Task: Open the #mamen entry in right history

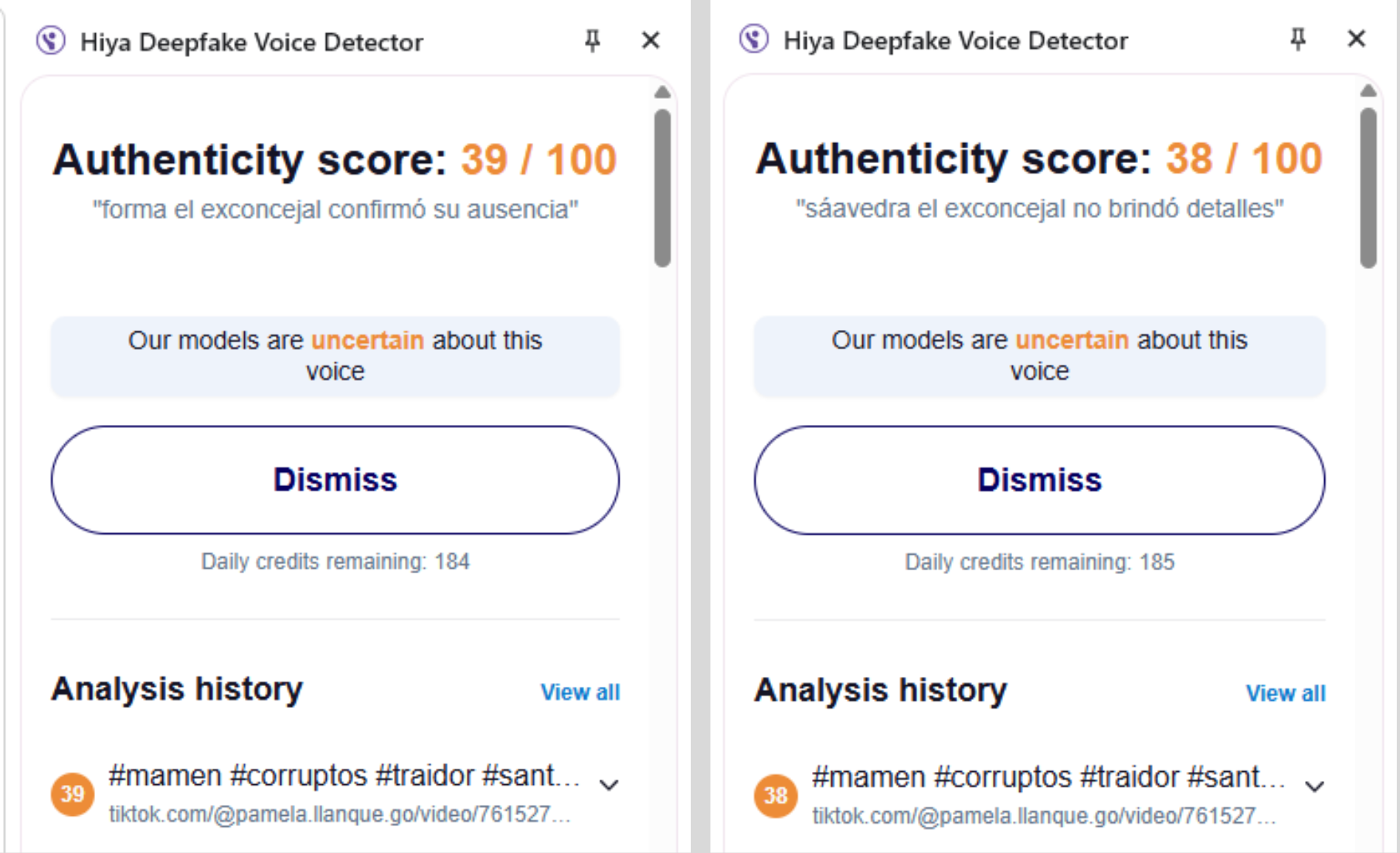Action: (1047, 777)
